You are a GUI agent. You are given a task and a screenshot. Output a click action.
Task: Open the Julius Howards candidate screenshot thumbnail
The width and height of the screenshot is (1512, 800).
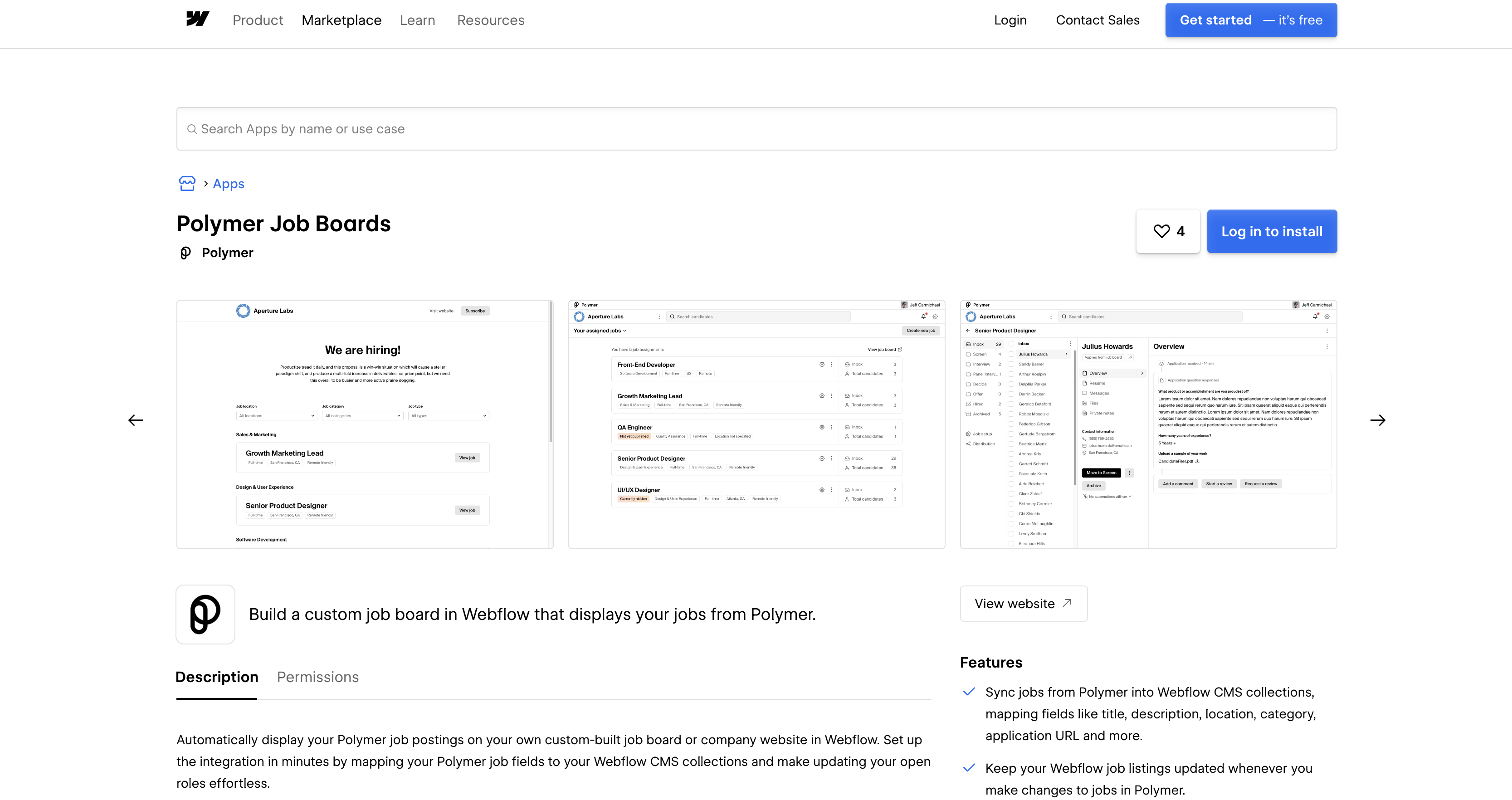pyautogui.click(x=1148, y=424)
